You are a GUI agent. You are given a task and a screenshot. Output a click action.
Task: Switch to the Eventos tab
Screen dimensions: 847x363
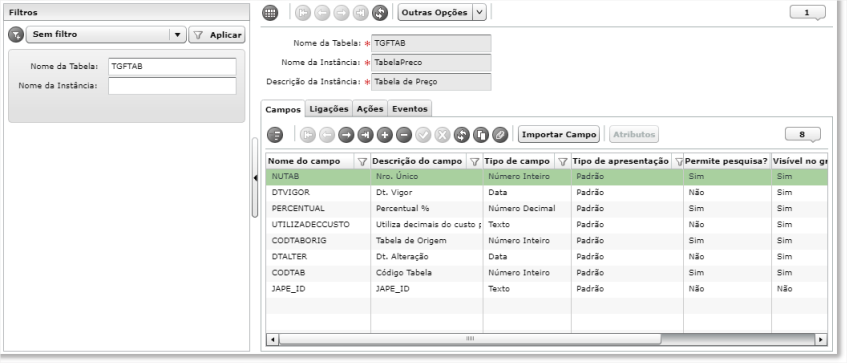click(409, 109)
